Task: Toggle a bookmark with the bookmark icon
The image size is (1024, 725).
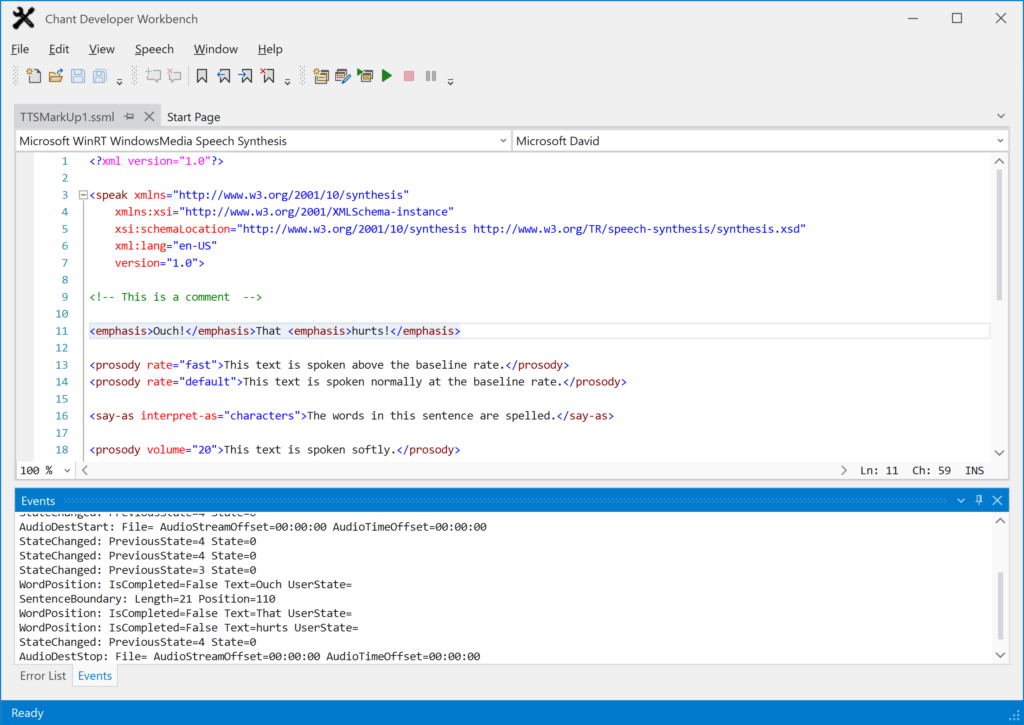Action: (x=202, y=76)
